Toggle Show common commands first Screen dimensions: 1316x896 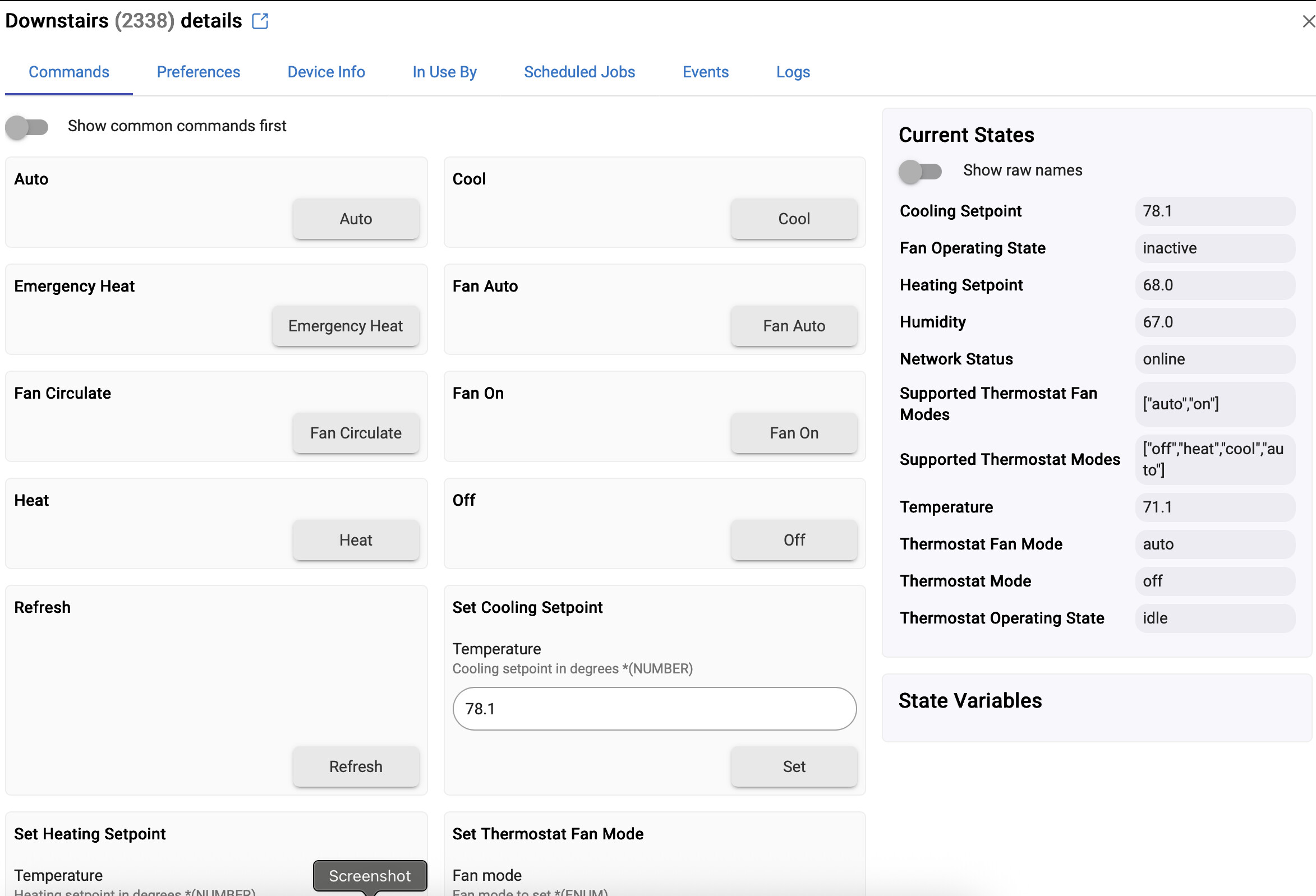26,126
